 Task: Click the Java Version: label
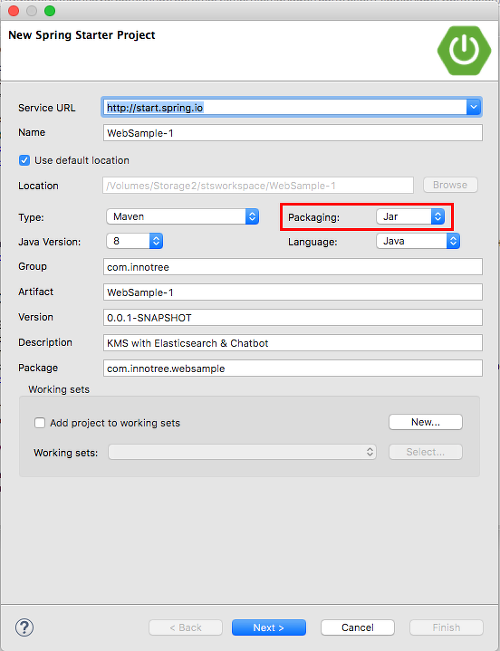pos(49,242)
